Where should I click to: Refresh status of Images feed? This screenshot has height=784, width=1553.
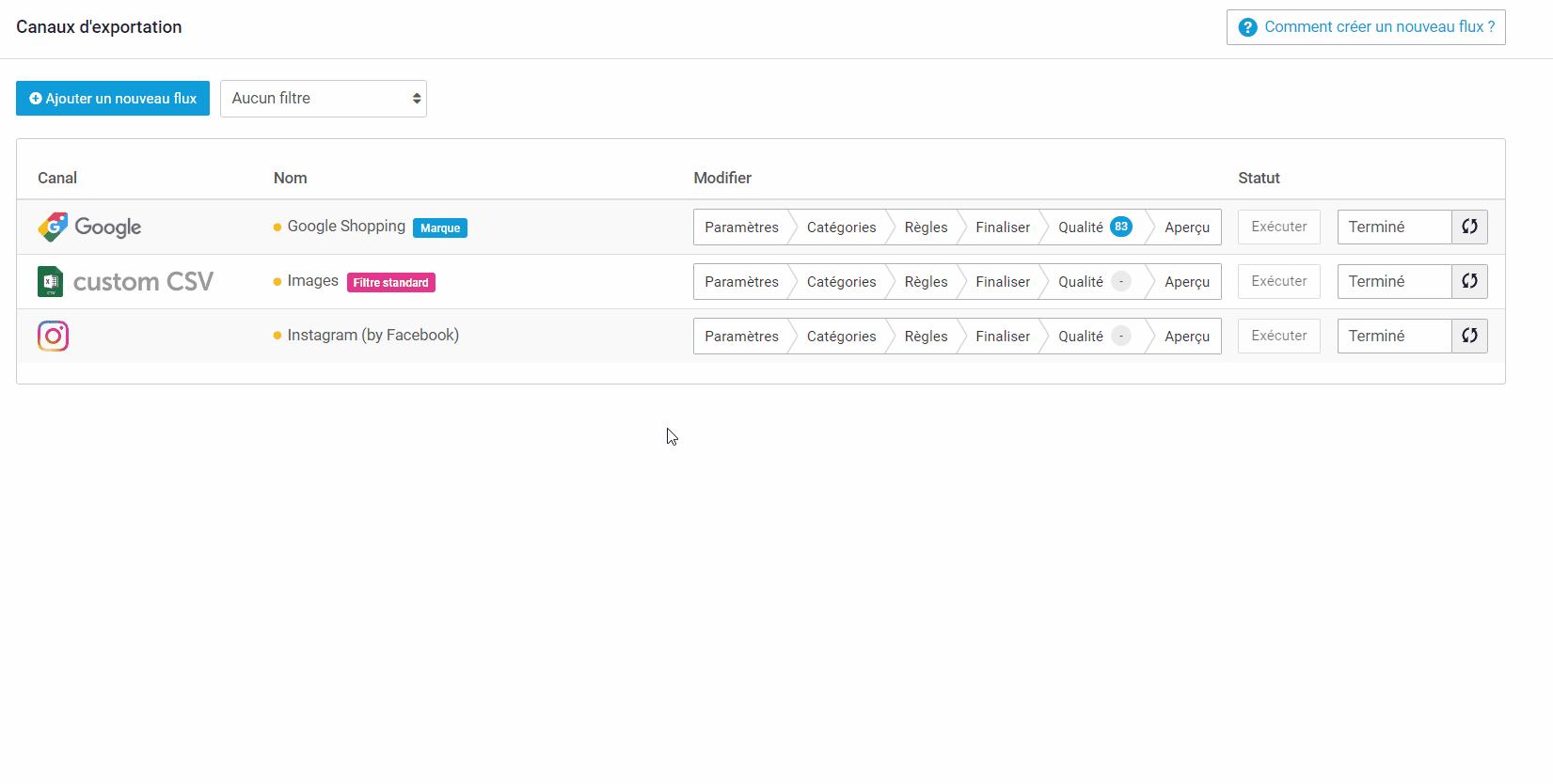pyautogui.click(x=1469, y=281)
